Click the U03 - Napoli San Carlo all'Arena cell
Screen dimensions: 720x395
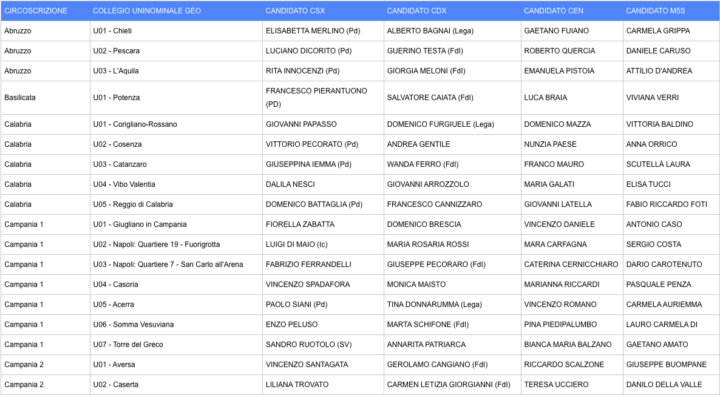(x=176, y=265)
